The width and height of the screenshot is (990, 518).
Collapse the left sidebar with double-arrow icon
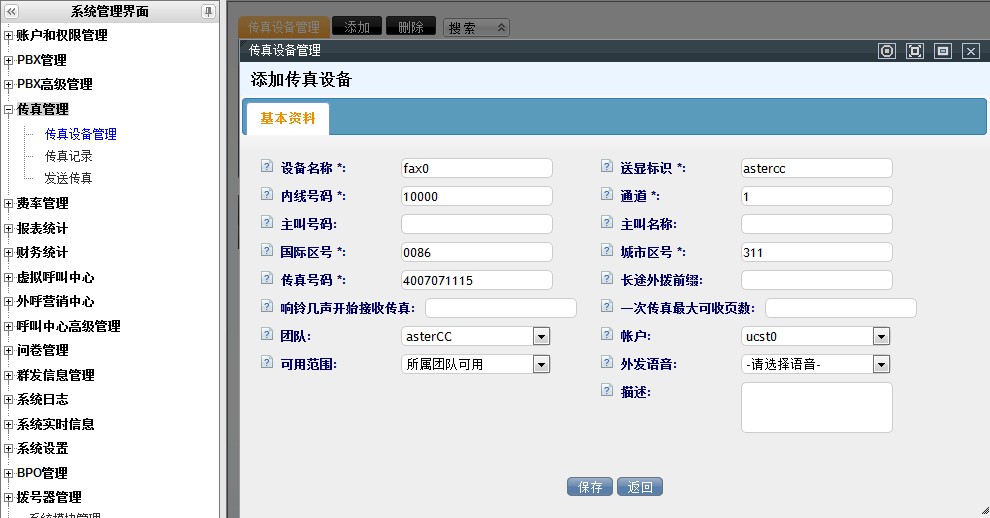[x=11, y=11]
